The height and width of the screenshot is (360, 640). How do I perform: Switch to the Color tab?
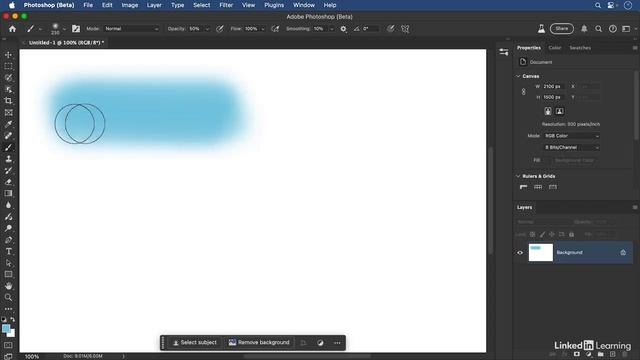coord(554,48)
